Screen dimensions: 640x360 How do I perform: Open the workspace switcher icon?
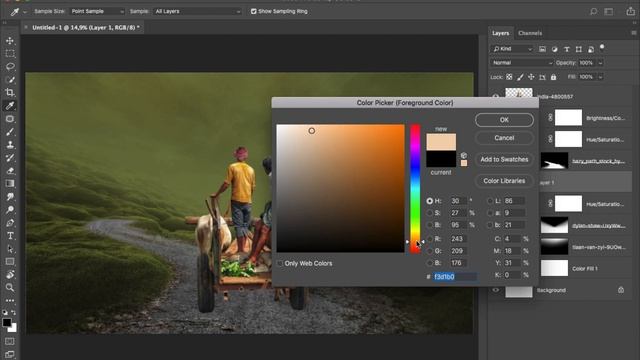(x=609, y=11)
